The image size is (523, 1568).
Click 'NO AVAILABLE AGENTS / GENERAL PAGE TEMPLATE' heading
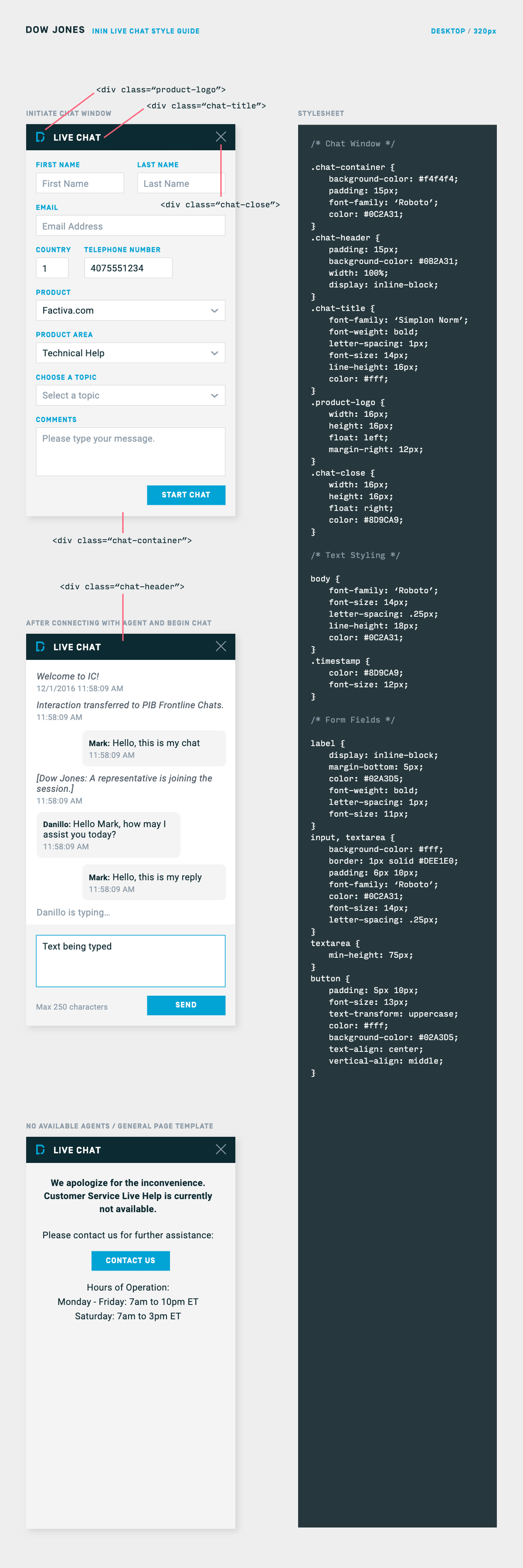(119, 1126)
